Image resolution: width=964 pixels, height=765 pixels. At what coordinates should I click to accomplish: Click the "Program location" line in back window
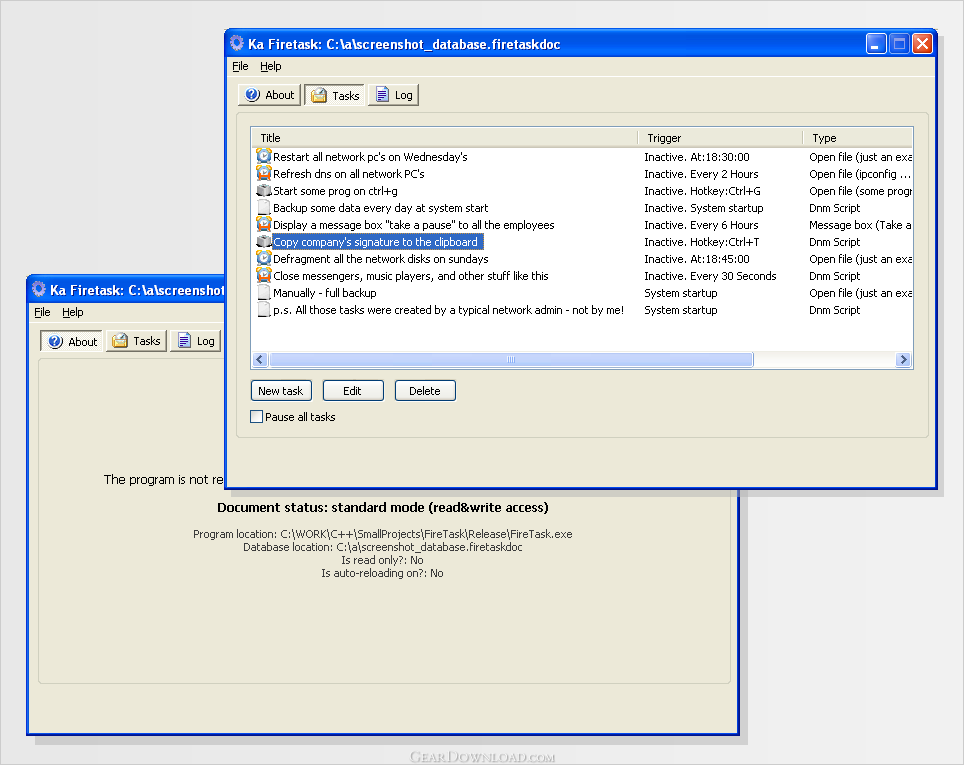pyautogui.click(x=382, y=534)
